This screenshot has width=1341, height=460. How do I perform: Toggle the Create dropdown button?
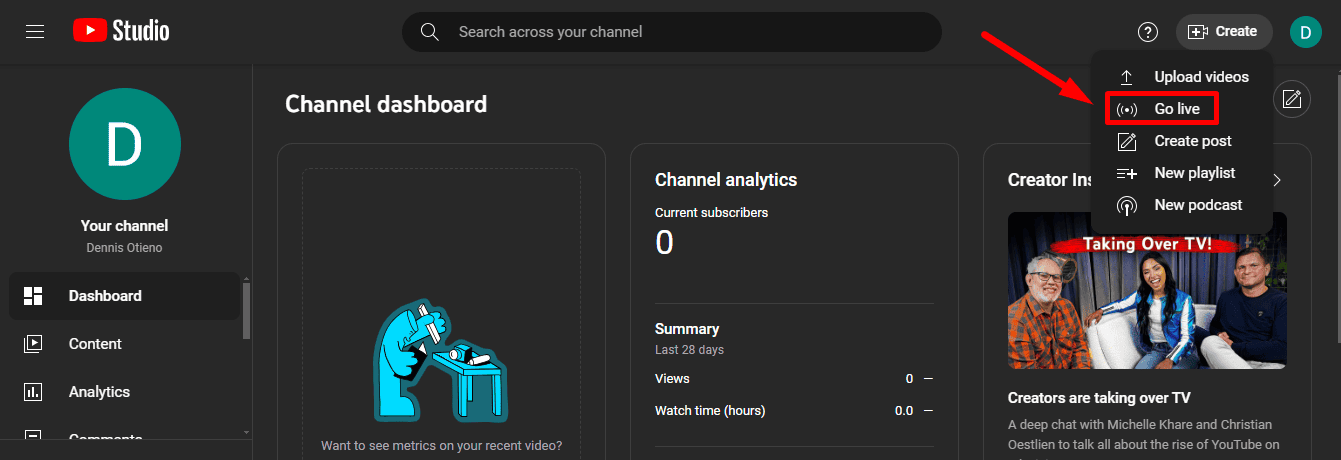[1223, 32]
